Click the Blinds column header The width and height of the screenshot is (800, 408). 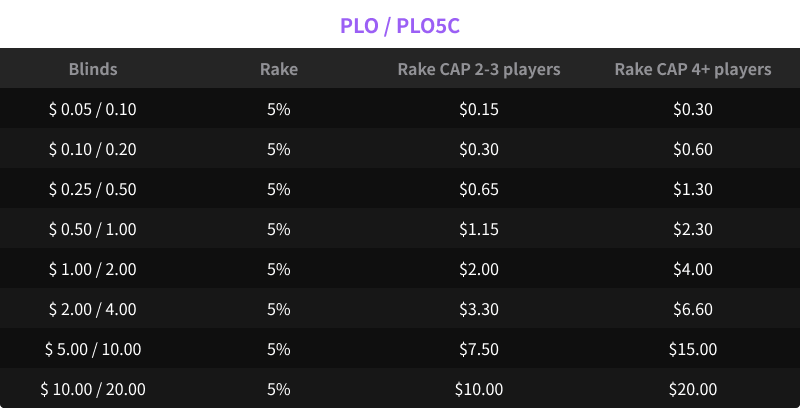93,69
